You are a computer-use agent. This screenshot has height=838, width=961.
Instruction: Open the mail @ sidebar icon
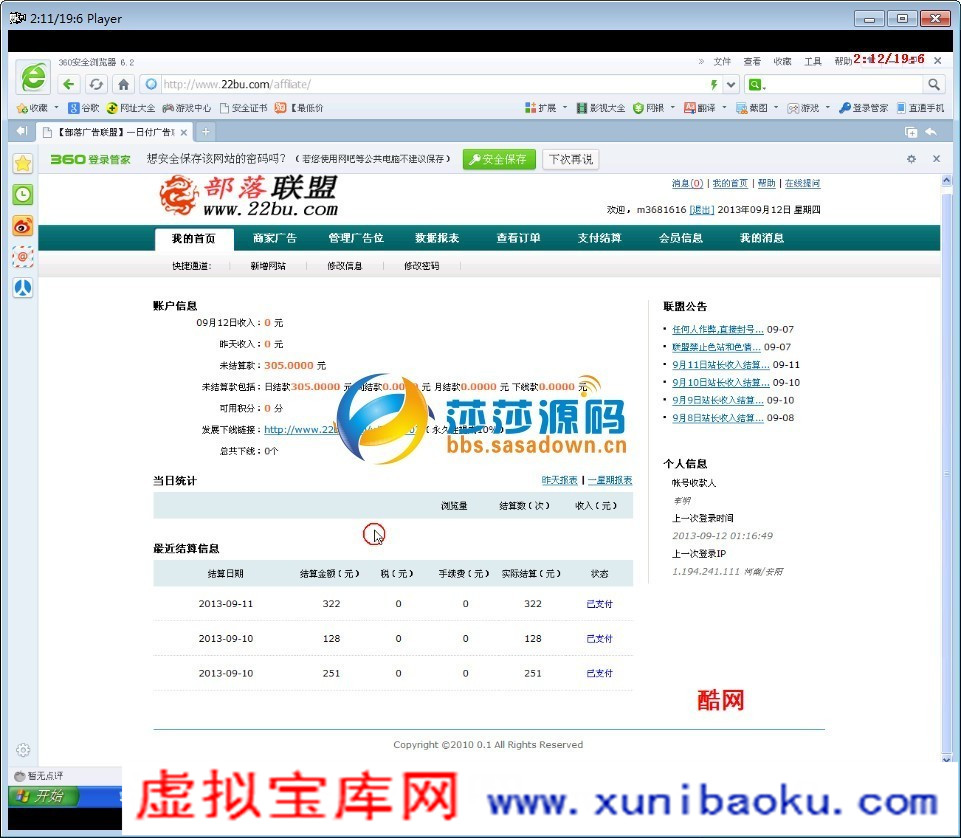tap(22, 257)
